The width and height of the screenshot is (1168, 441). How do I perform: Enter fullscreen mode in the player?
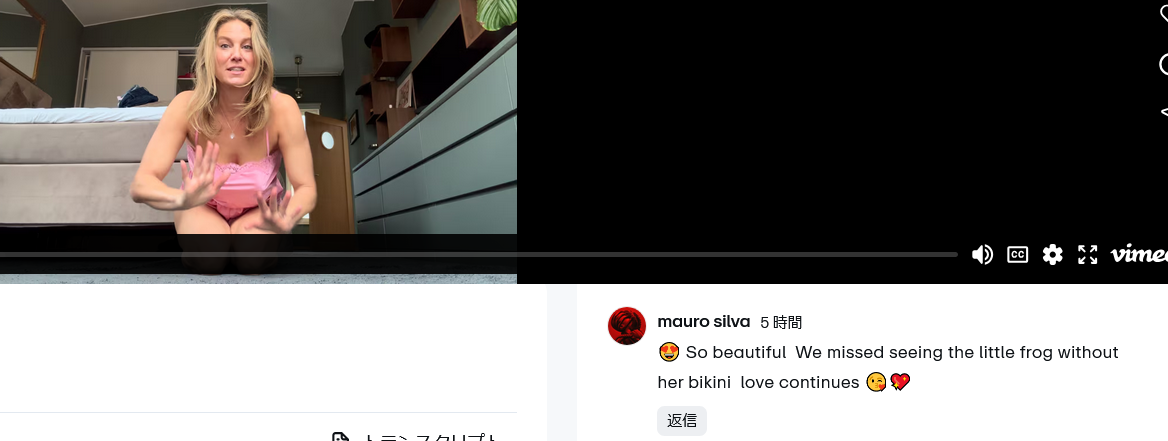click(1088, 255)
